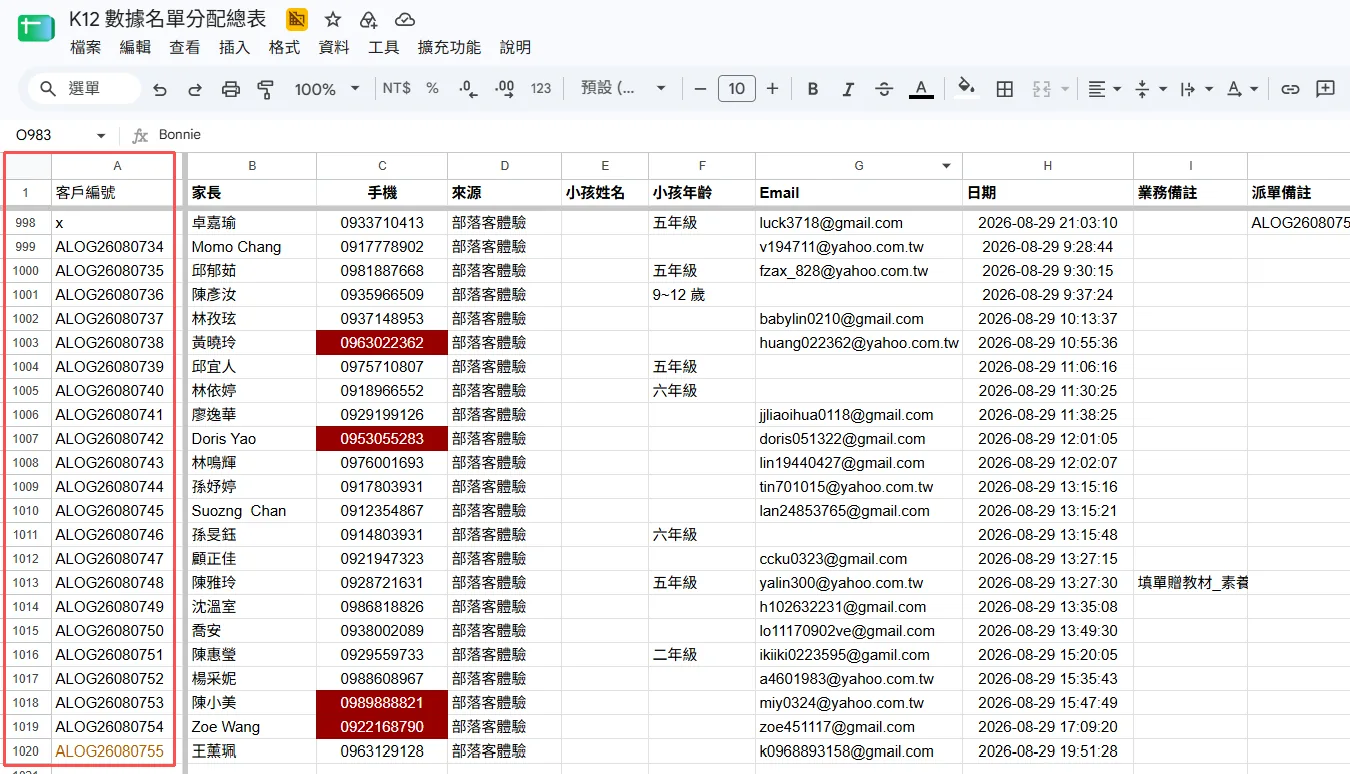1350x774 pixels.
Task: Open the 資料 menu
Action: (x=334, y=47)
